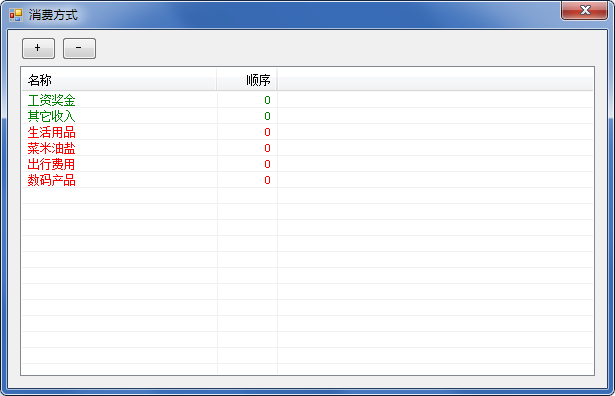The image size is (615, 396).
Task: Select the 工资奖金 row
Action: click(x=307, y=100)
